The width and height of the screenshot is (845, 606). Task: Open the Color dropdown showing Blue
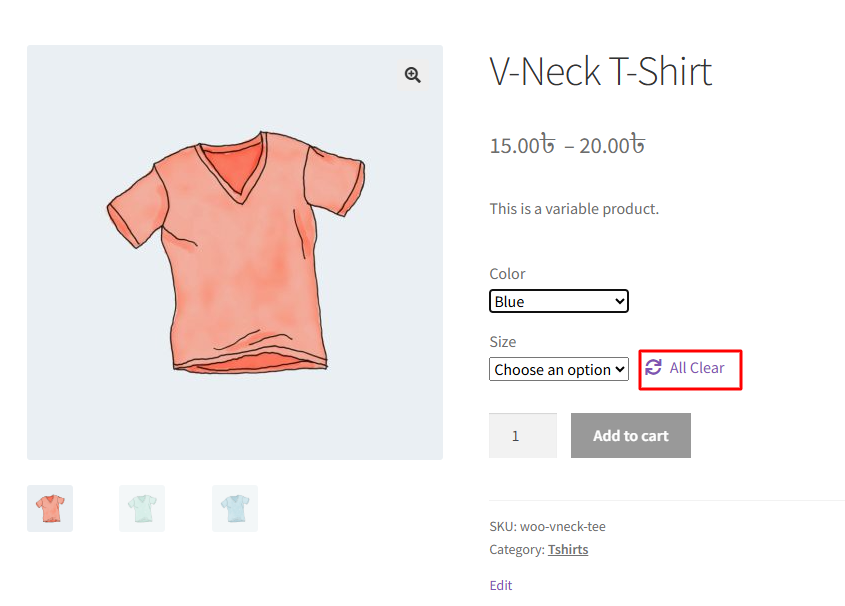(x=558, y=301)
